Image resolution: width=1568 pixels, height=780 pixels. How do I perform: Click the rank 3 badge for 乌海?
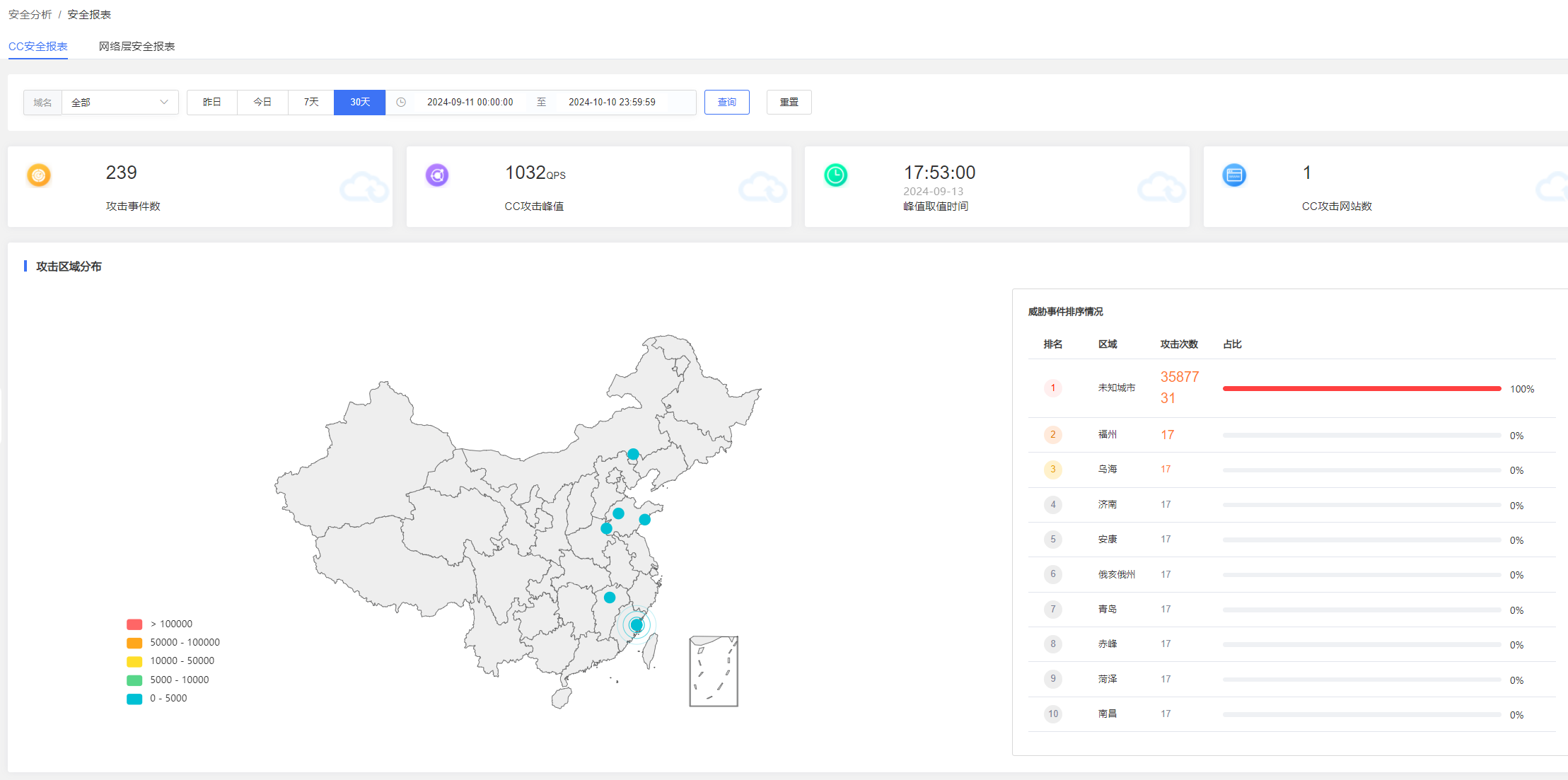(1053, 469)
